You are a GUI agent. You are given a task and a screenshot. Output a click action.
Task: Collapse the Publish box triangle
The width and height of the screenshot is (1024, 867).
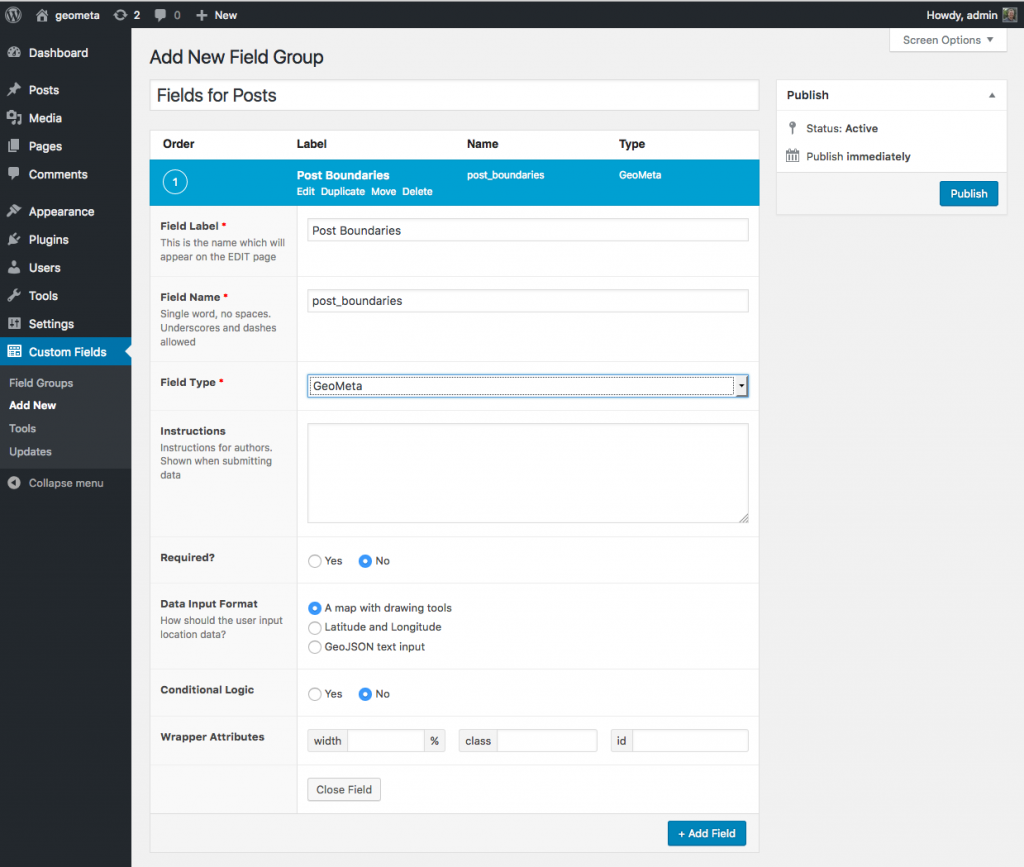[992, 95]
